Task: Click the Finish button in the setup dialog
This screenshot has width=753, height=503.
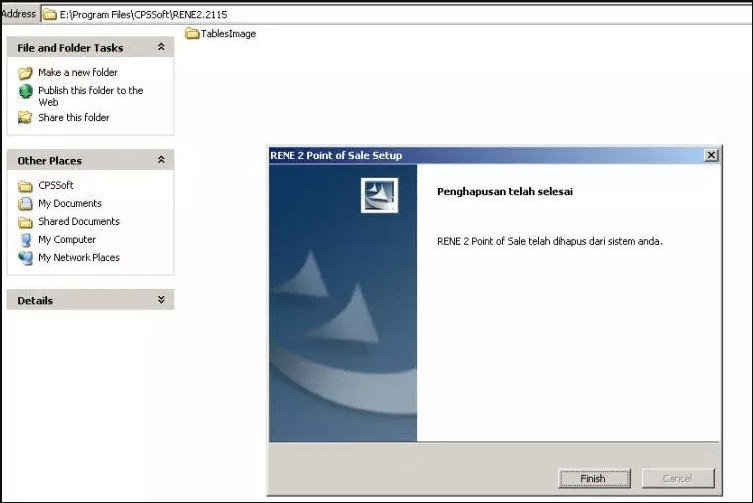Action: pos(594,478)
